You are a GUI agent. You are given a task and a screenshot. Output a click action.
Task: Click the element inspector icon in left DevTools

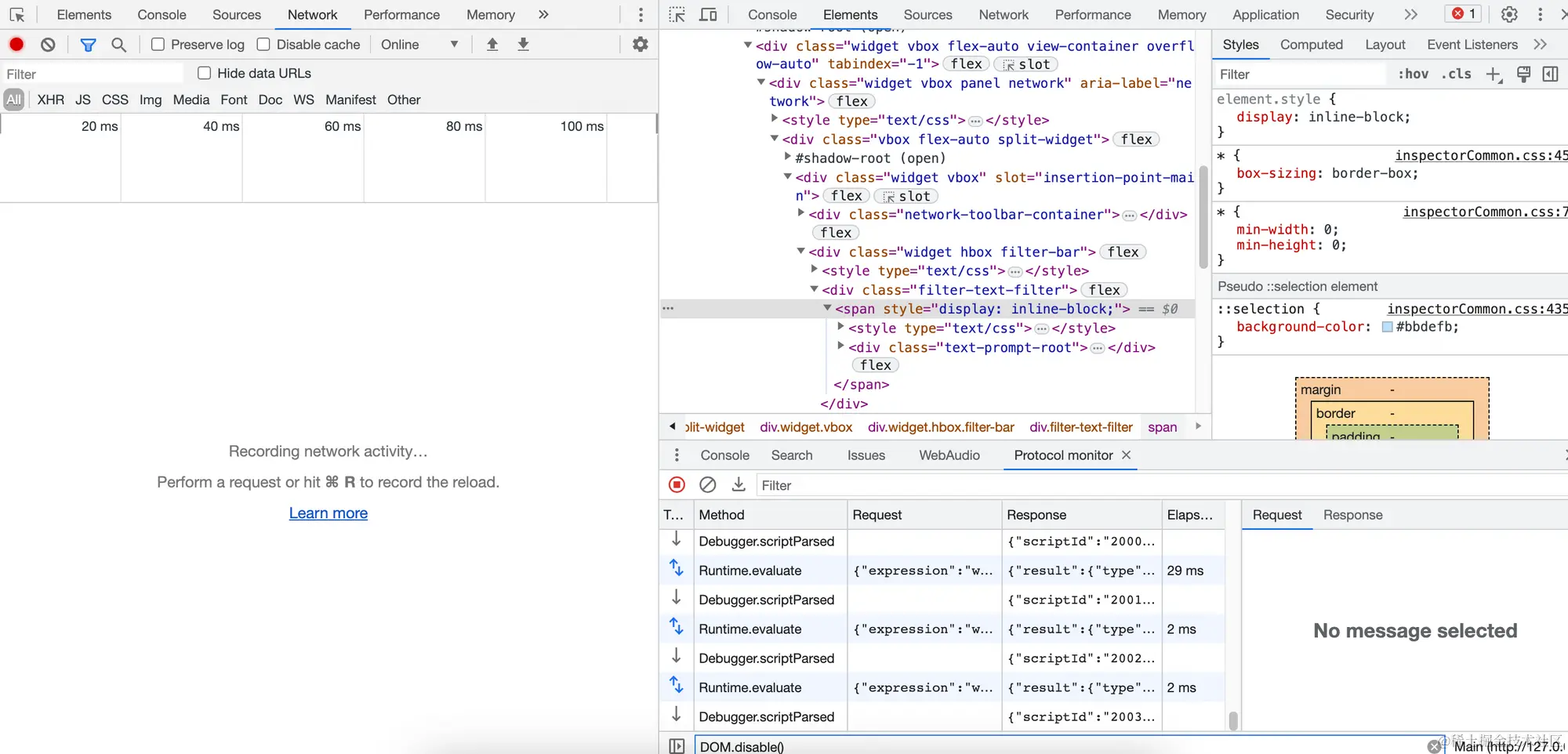pos(17,15)
